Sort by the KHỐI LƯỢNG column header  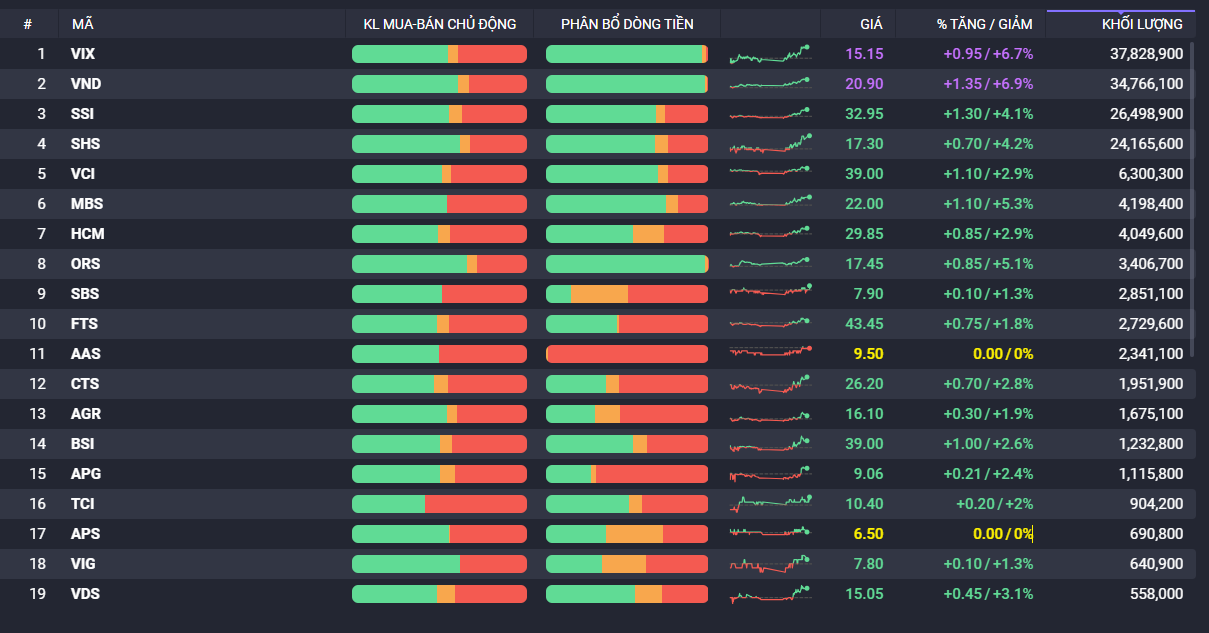click(1148, 24)
